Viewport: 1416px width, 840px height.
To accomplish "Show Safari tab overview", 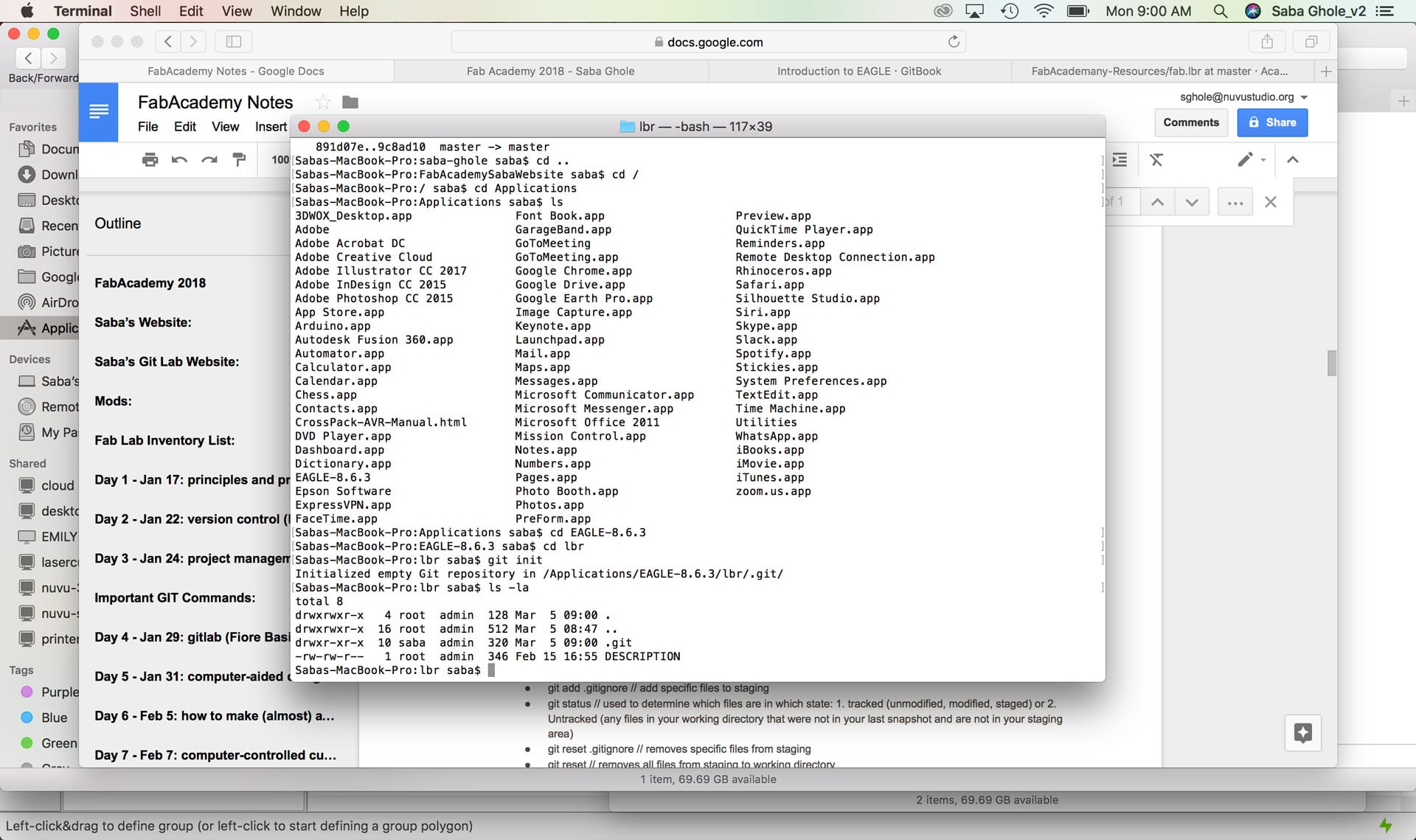I will (1311, 42).
